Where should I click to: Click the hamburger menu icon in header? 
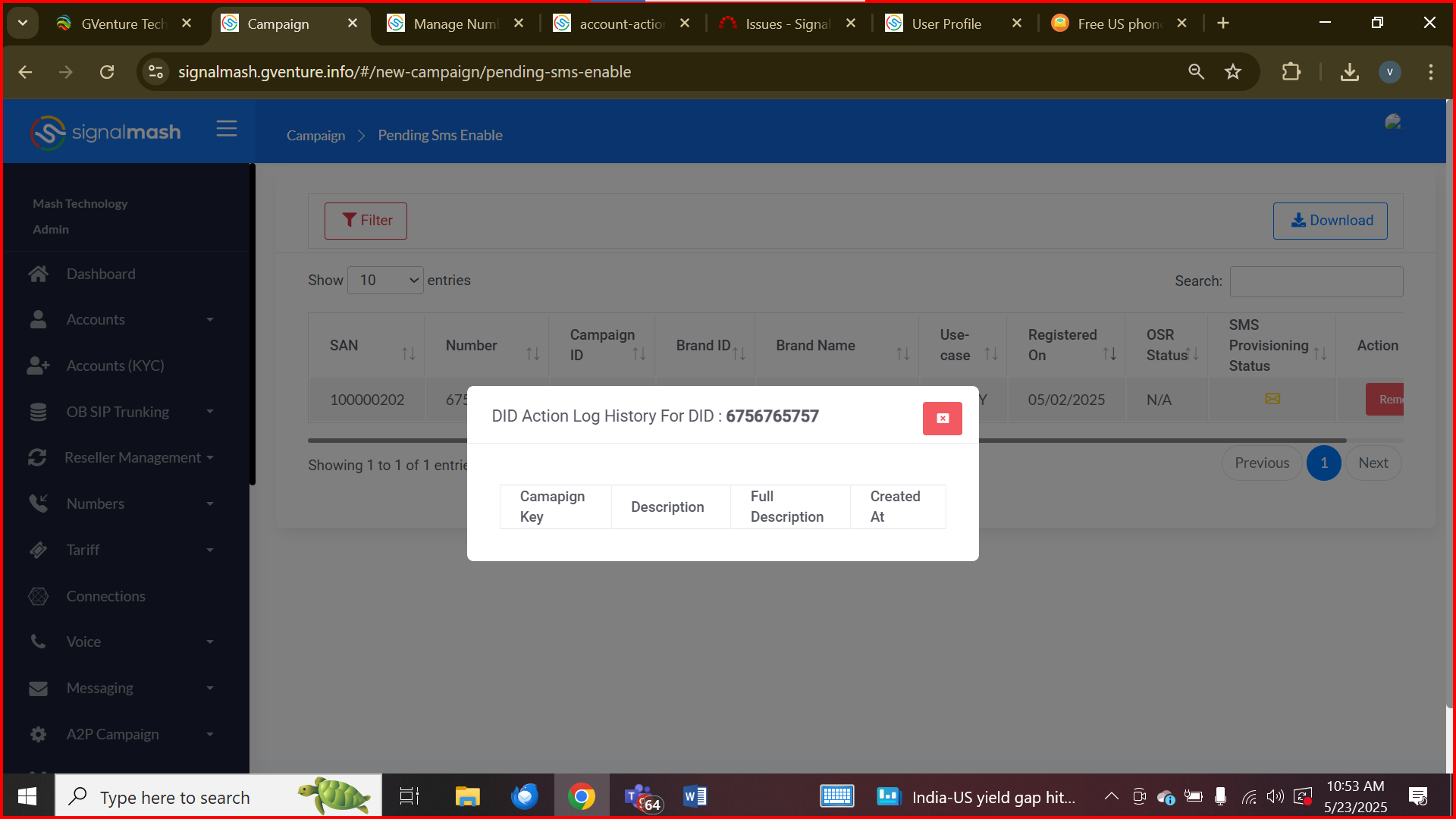[x=226, y=129]
